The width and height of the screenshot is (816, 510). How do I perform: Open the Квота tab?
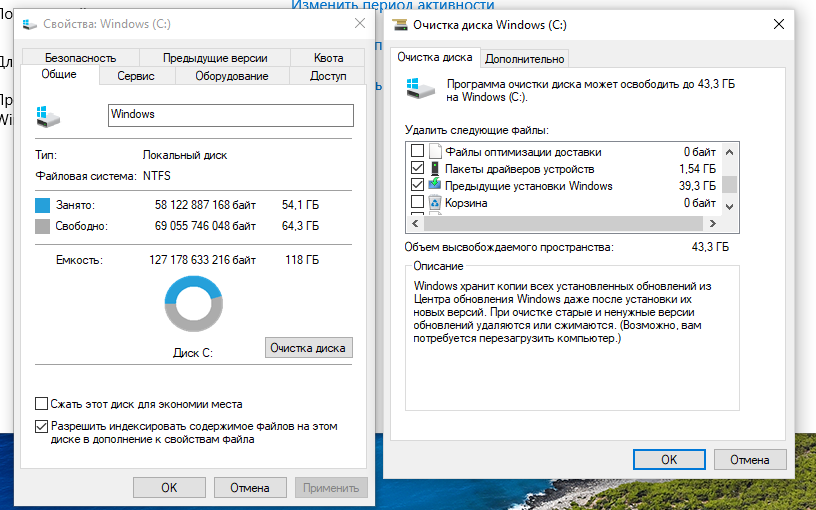328,58
